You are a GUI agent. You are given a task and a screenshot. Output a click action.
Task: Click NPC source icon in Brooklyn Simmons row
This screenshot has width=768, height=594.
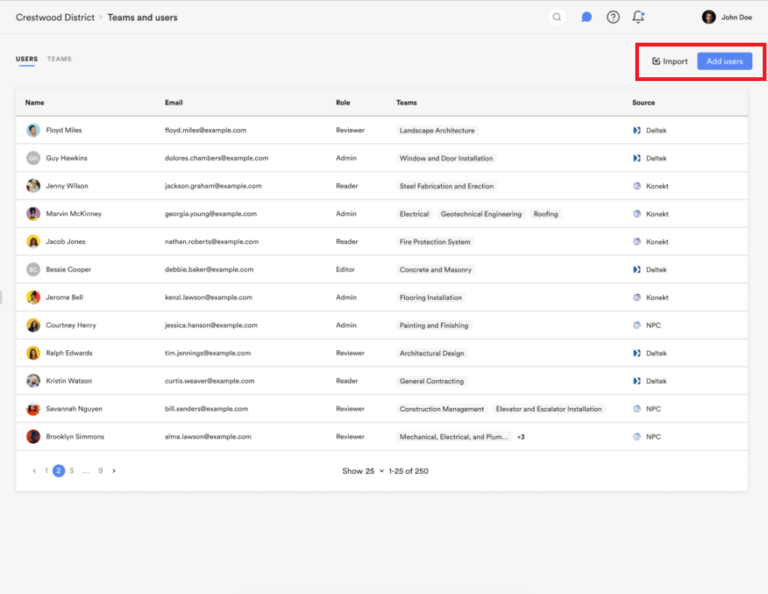637,436
